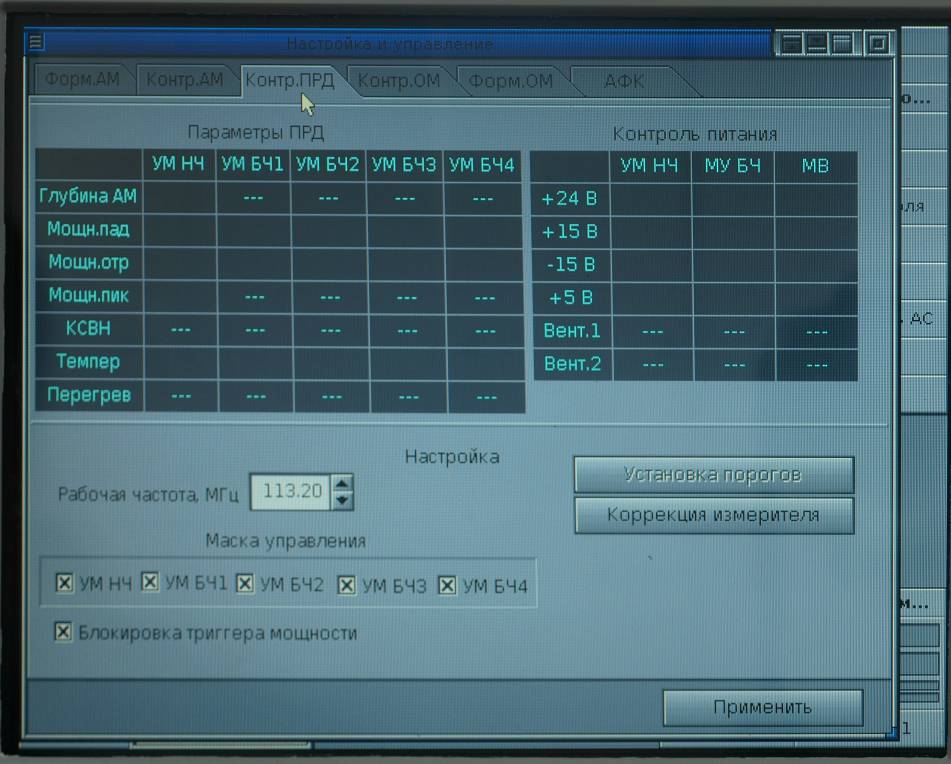Click the Вент.2 cell under МУ БЧ

pyautogui.click(x=734, y=364)
